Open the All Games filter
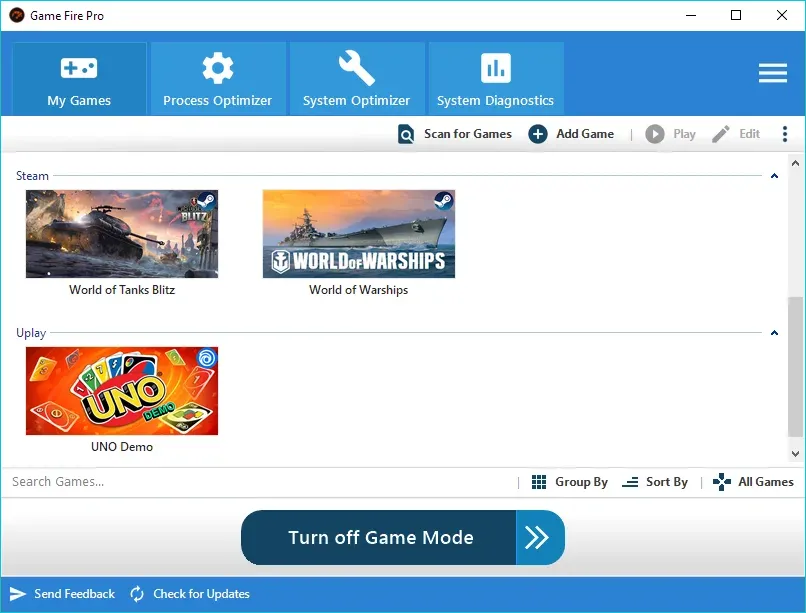Image resolution: width=806 pixels, height=613 pixels. click(x=754, y=482)
